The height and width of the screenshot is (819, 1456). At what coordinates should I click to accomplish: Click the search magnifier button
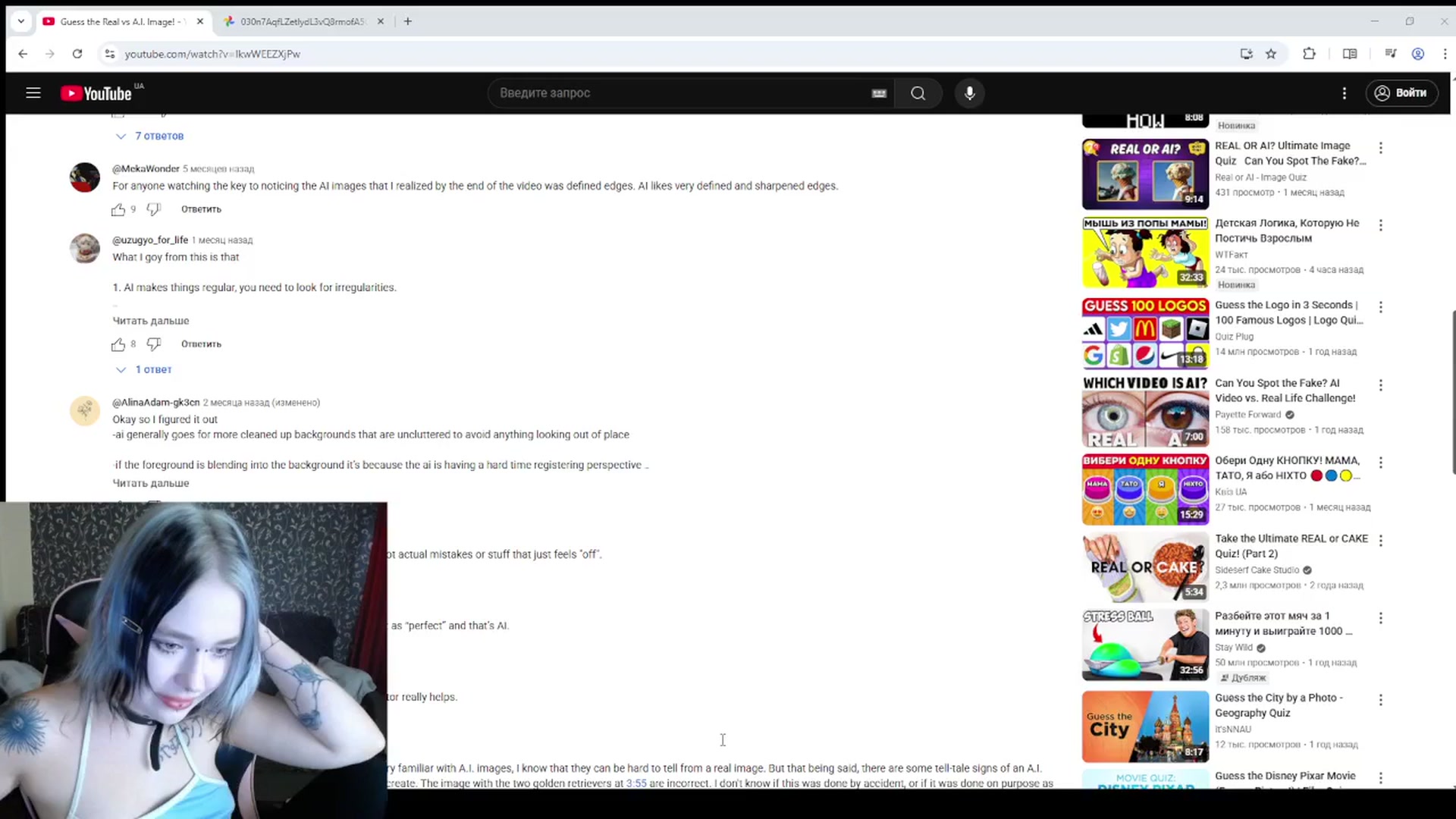pyautogui.click(x=918, y=93)
